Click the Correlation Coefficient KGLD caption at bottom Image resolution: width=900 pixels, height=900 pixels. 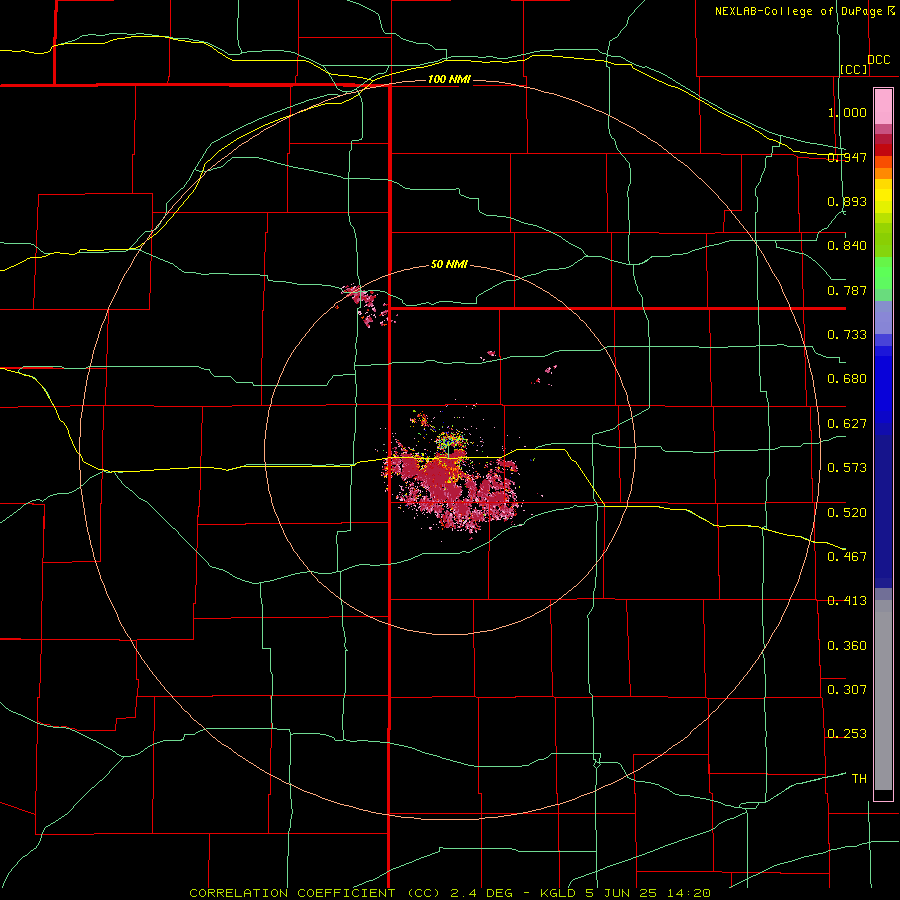click(x=450, y=893)
